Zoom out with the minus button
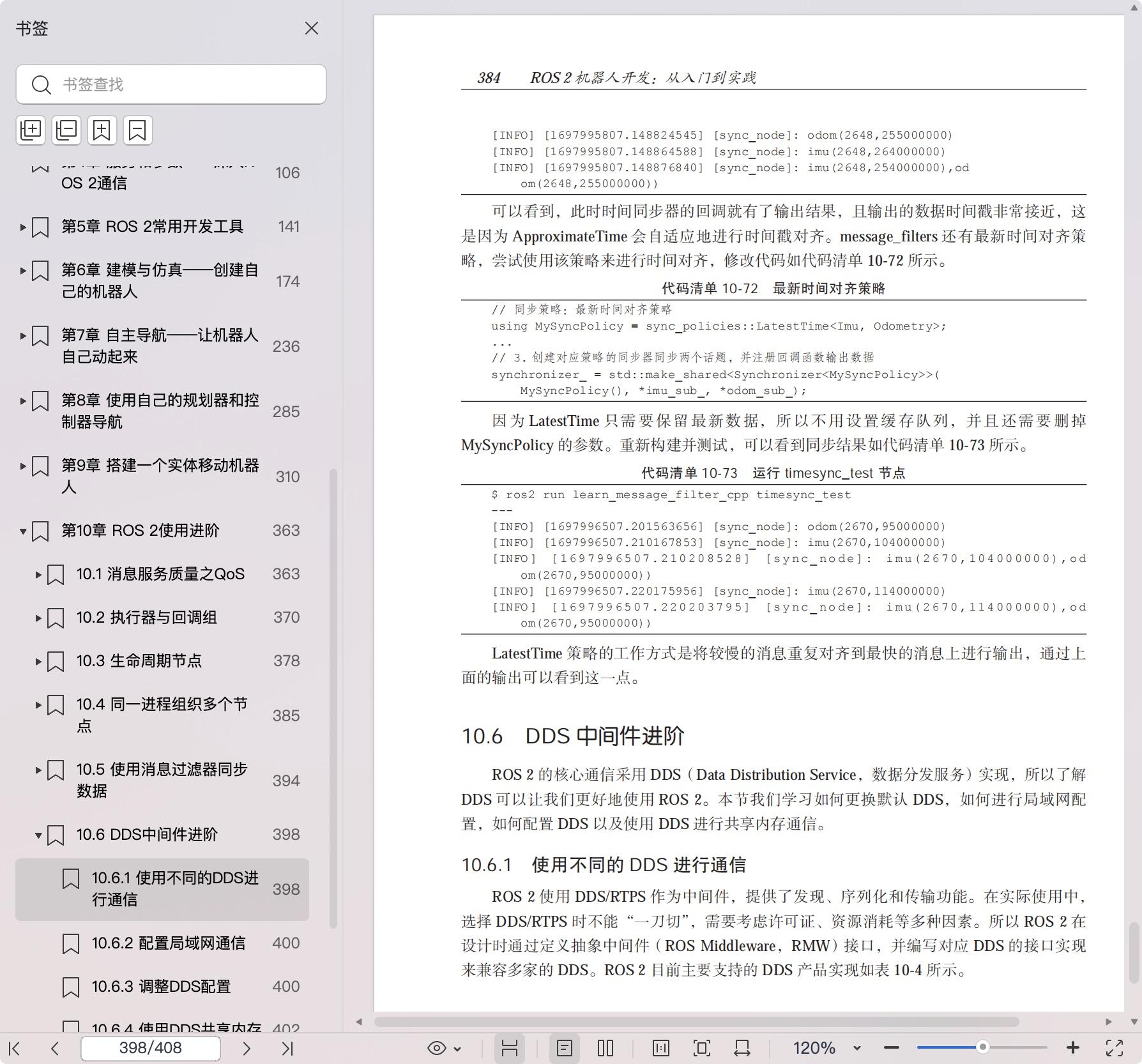This screenshot has height=1064, width=1142. coord(892,1048)
